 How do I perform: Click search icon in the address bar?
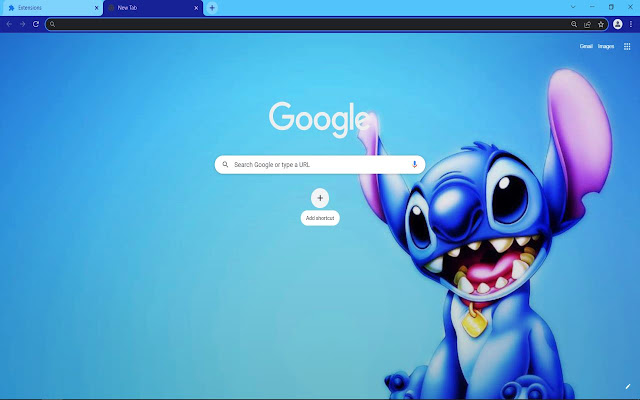pos(52,24)
